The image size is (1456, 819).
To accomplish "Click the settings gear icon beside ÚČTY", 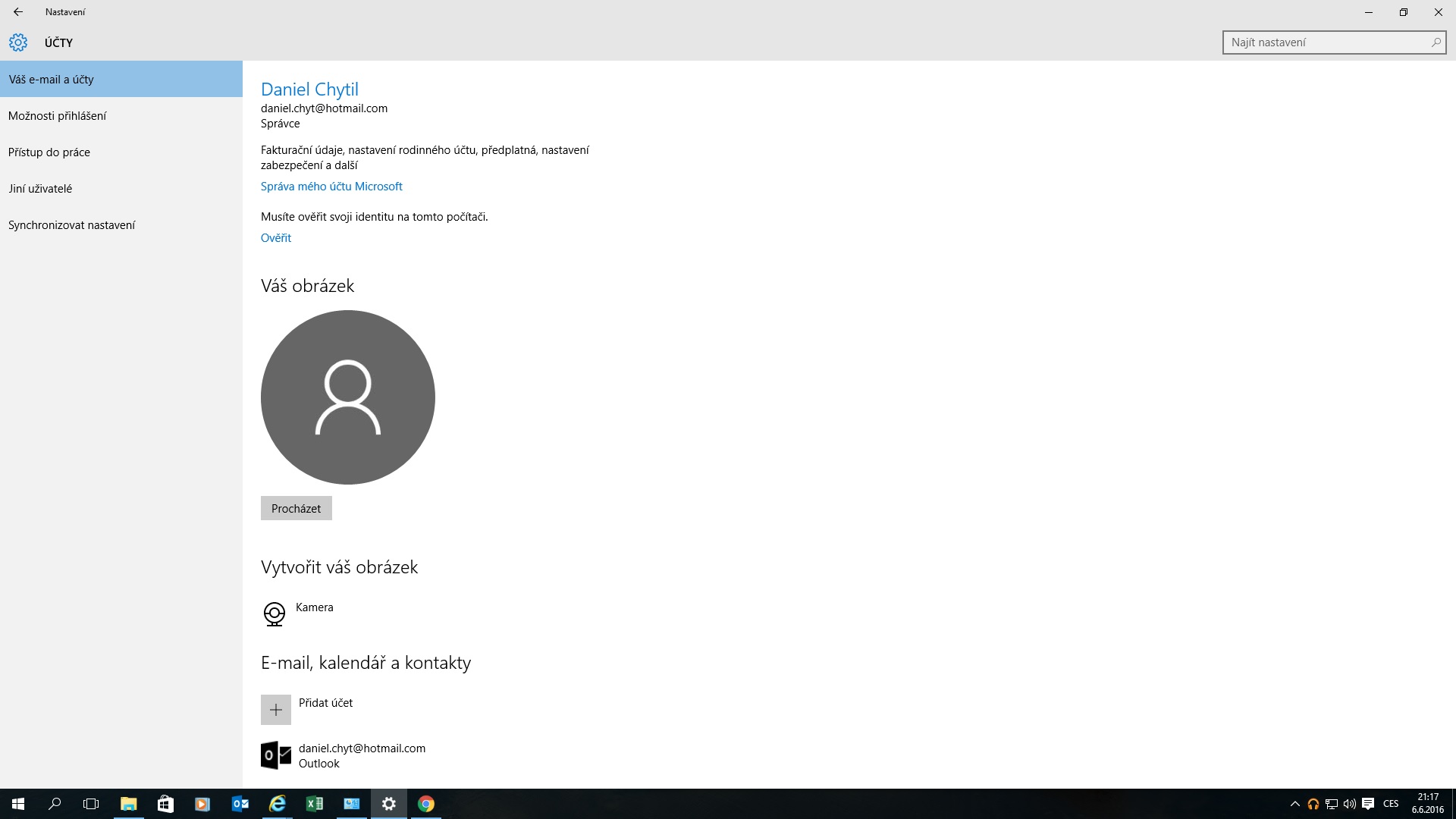I will click(x=18, y=42).
